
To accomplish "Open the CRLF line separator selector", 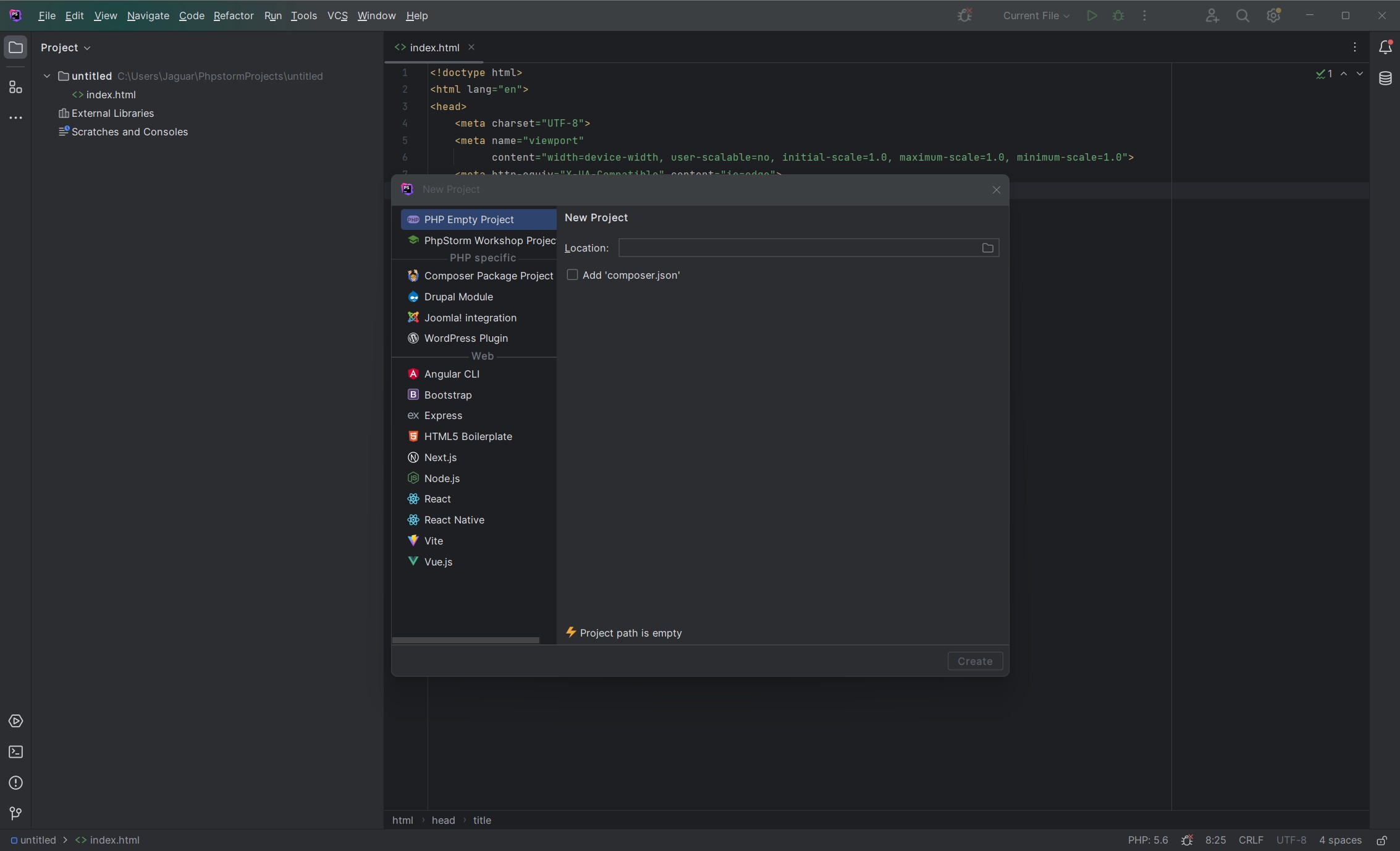I will (x=1250, y=840).
